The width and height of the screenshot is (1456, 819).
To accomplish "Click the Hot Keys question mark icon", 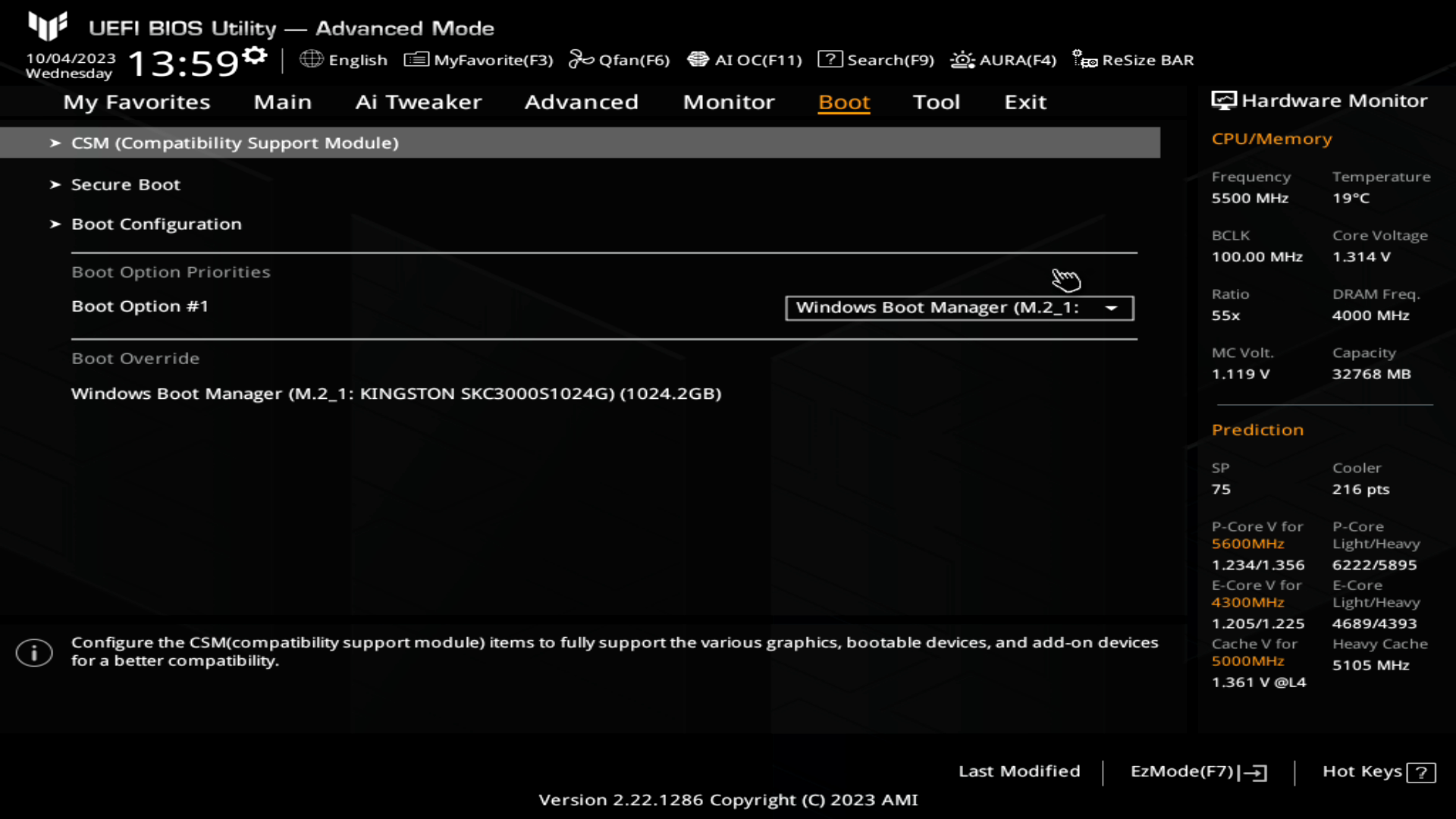I will pos(1421,772).
